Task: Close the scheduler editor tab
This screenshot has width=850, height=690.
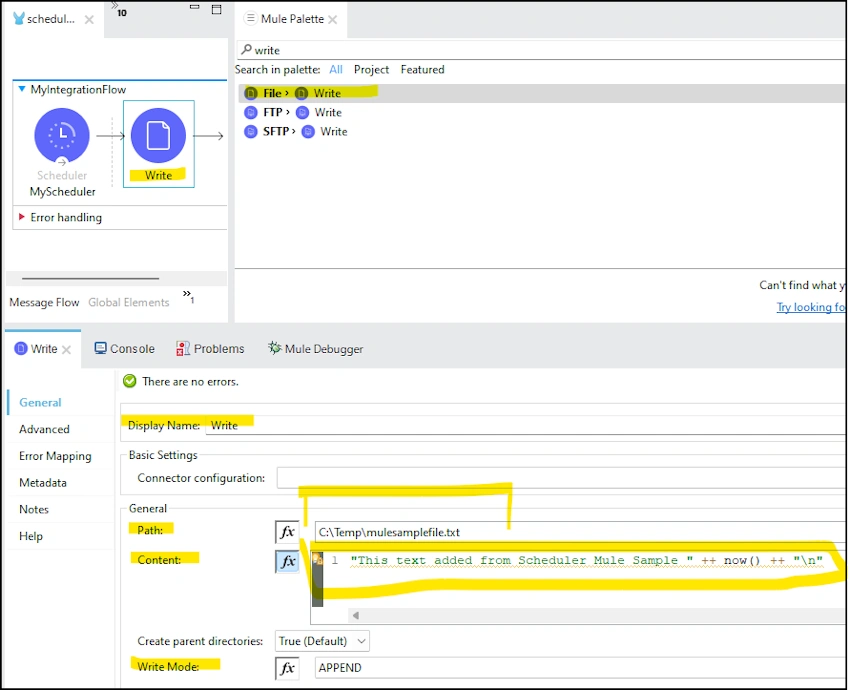Action: pyautogui.click(x=89, y=20)
